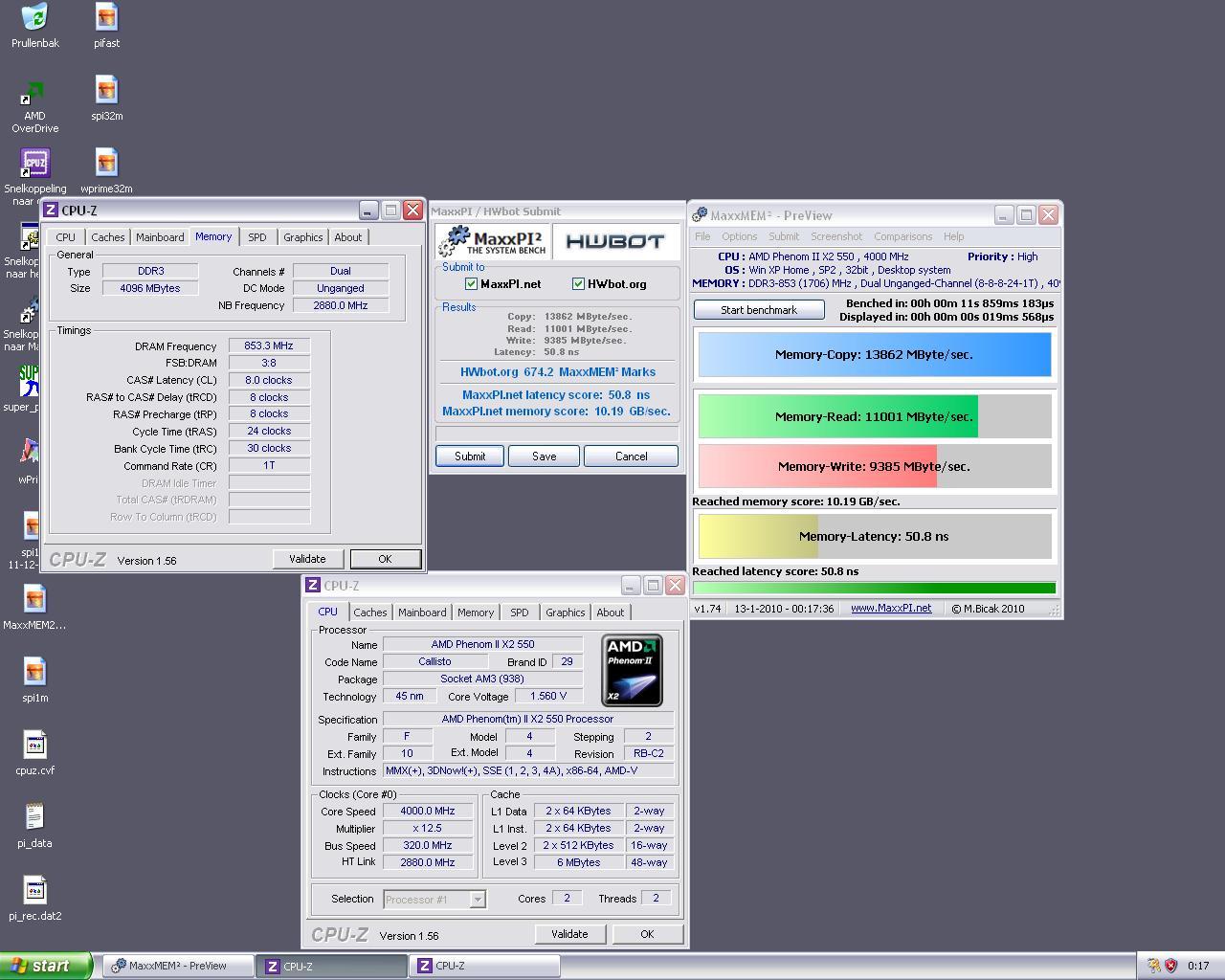
Task: Click the AMD Phenom II logo in CPU-Z
Action: [x=632, y=670]
